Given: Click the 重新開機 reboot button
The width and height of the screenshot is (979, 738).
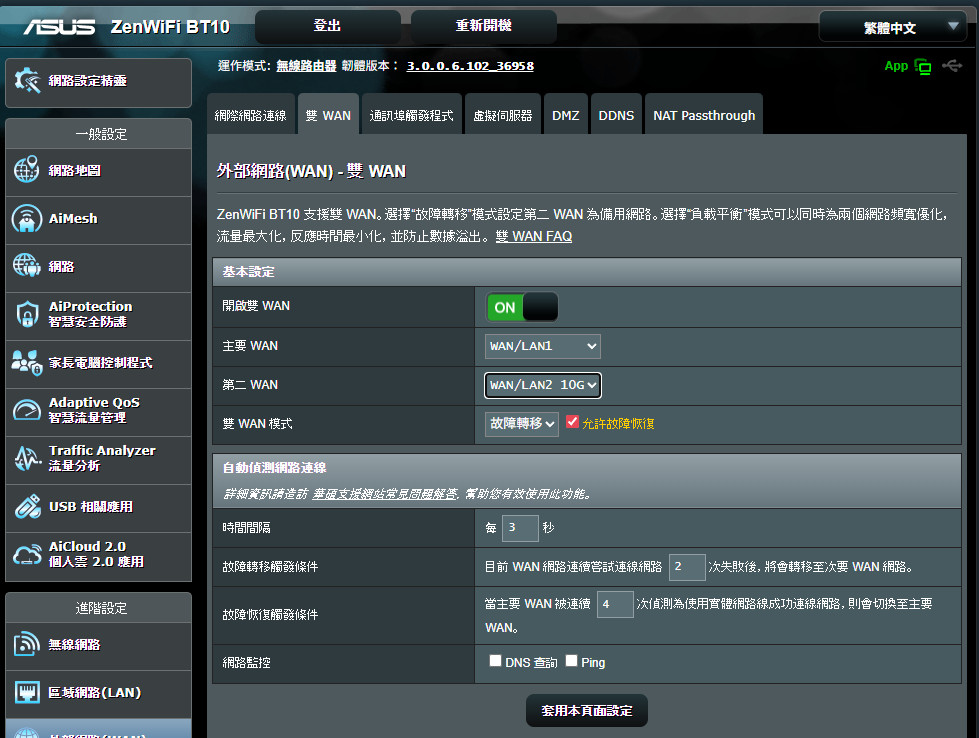Looking at the screenshot, I should click(x=483, y=26).
